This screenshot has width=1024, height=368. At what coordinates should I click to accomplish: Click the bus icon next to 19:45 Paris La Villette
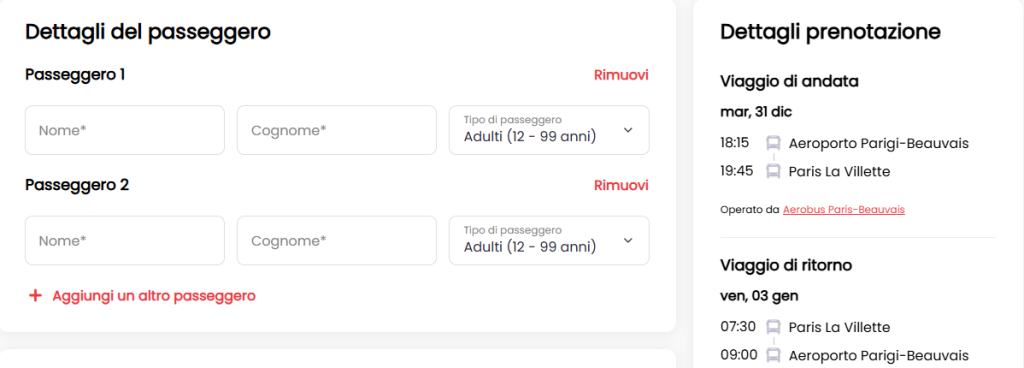[x=773, y=172]
